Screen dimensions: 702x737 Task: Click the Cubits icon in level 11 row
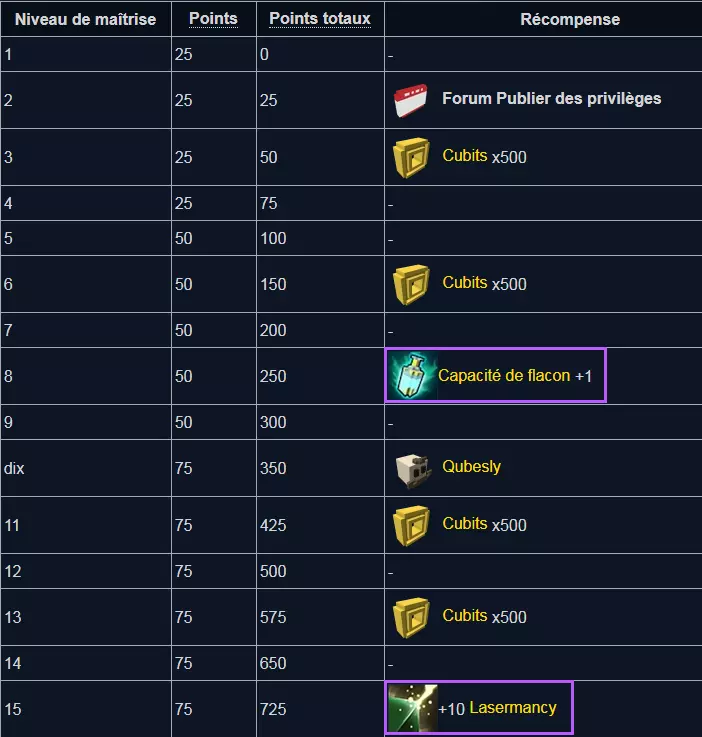coord(411,525)
